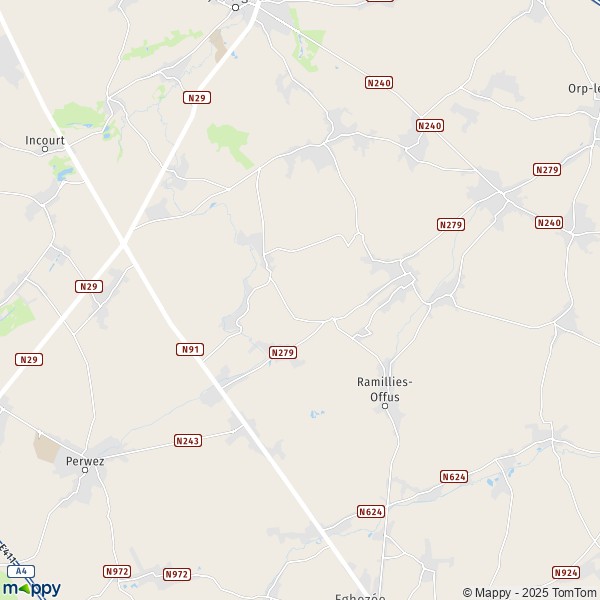Select the Ramillies-Offus town label
The width and height of the screenshot is (600, 600).
pos(385,389)
